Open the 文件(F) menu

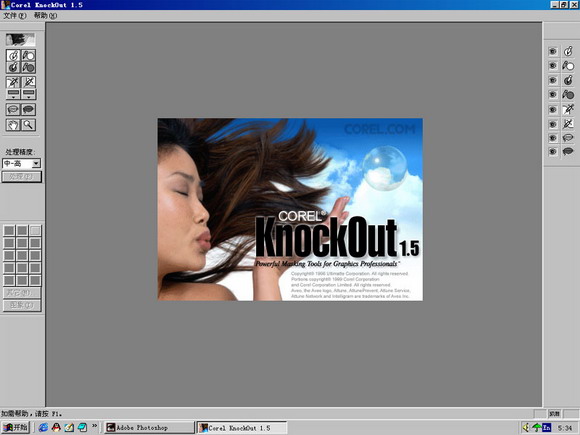click(x=15, y=16)
